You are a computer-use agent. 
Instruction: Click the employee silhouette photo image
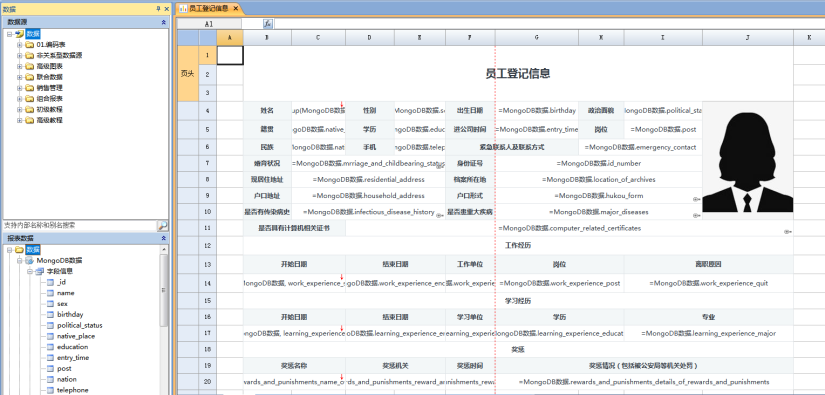point(748,157)
